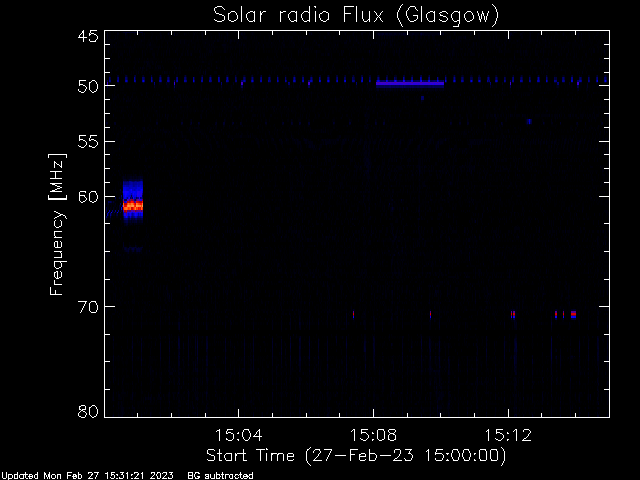This screenshot has height=480, width=640.
Task: Click the '60' frequency tick label
Action: coord(88,197)
